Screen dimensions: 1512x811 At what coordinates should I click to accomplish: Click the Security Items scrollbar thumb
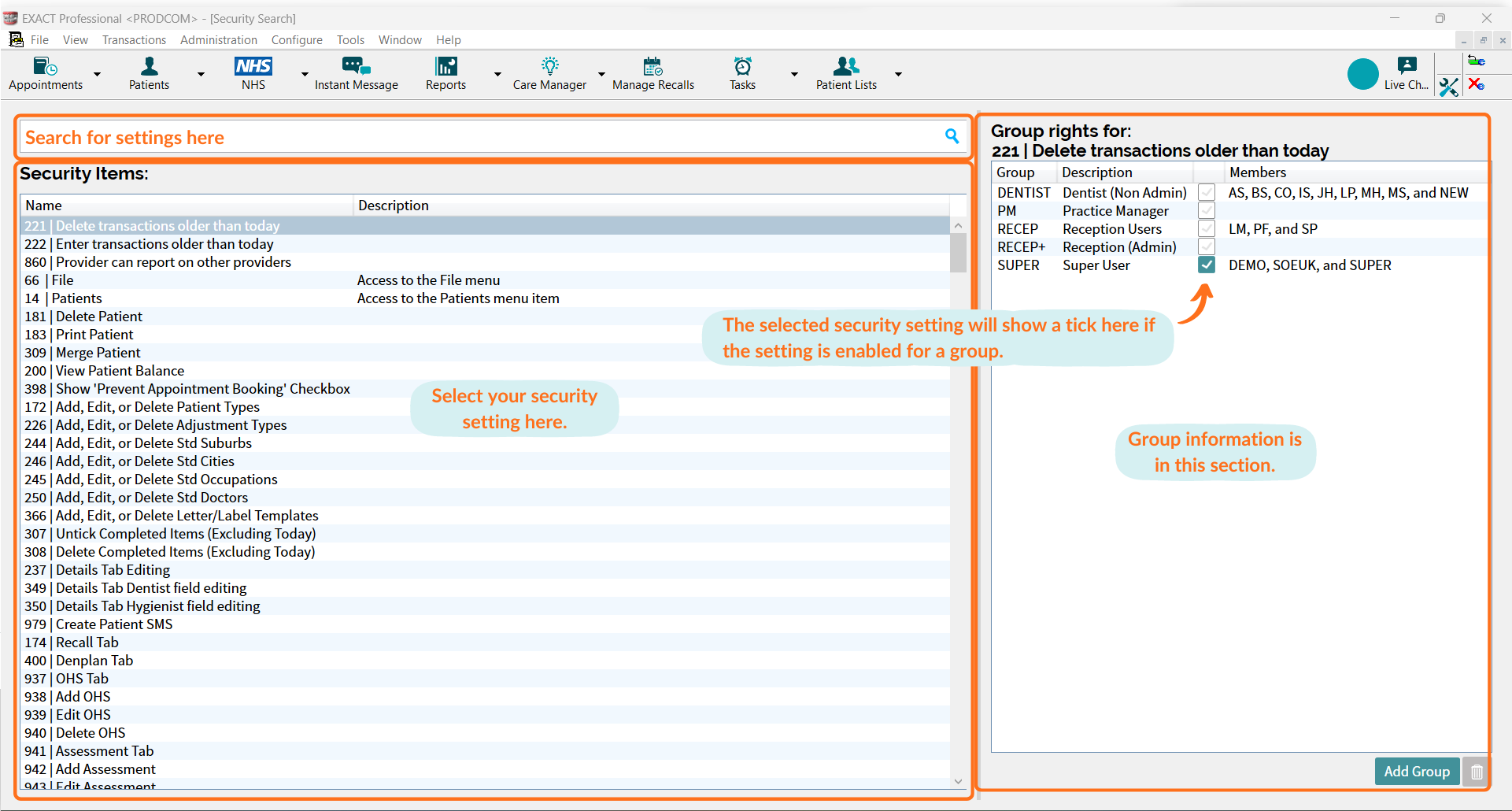tap(958, 252)
